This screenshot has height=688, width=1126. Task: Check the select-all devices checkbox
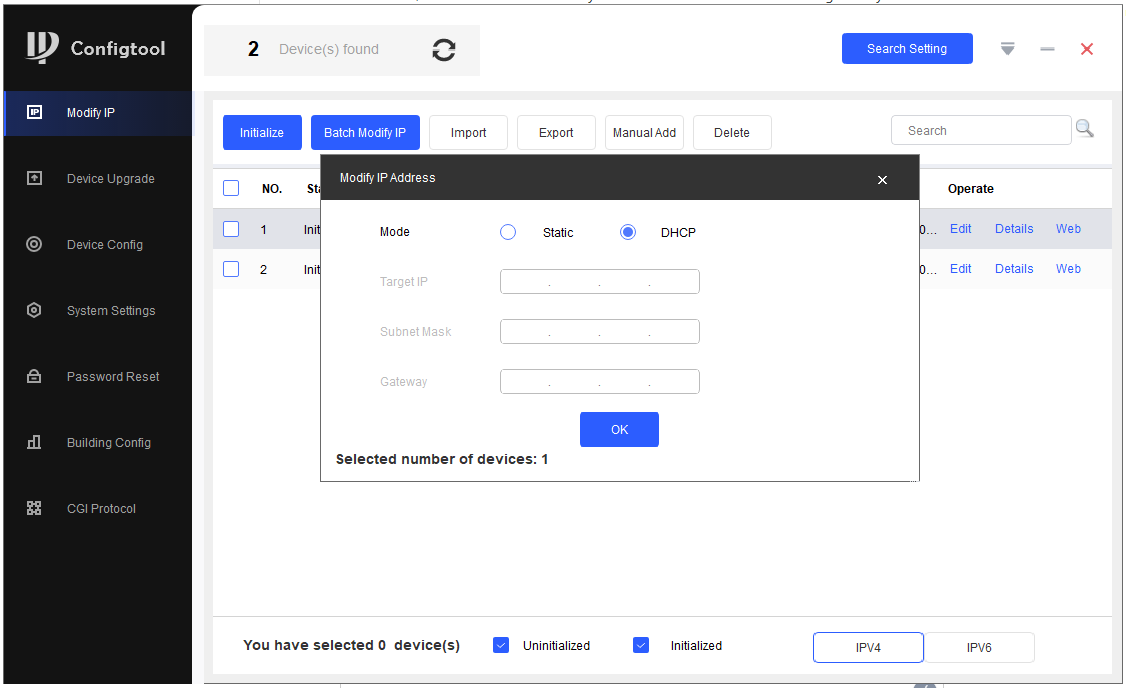[231, 188]
